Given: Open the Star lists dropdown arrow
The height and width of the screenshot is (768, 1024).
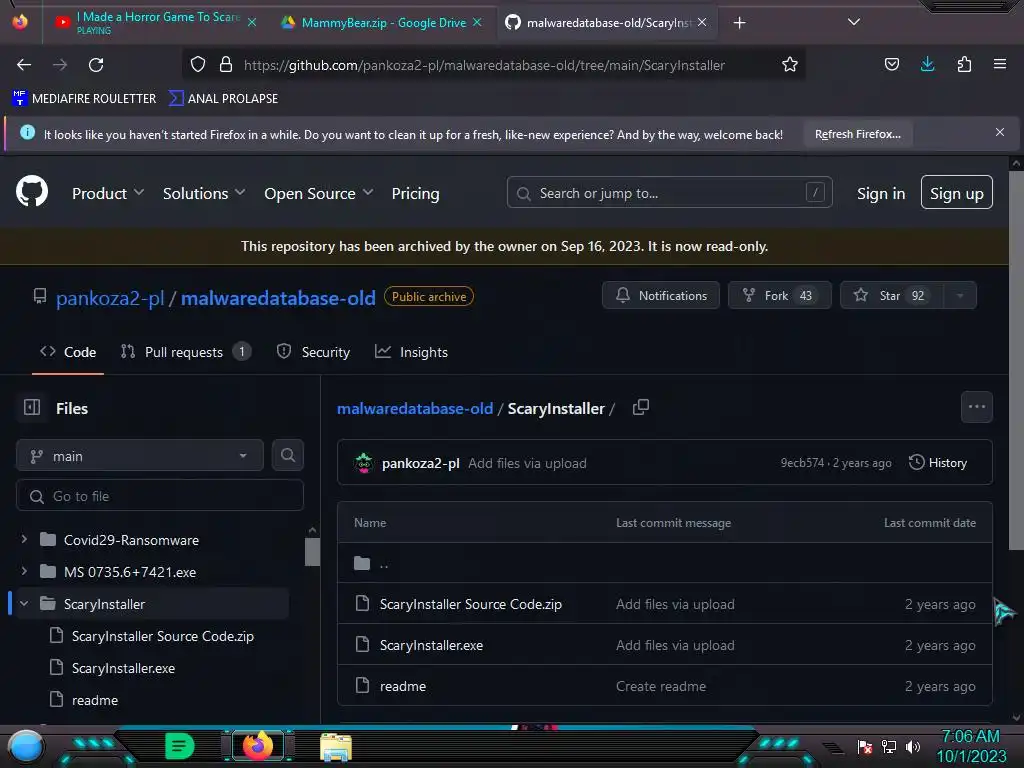Looking at the screenshot, I should point(959,296).
